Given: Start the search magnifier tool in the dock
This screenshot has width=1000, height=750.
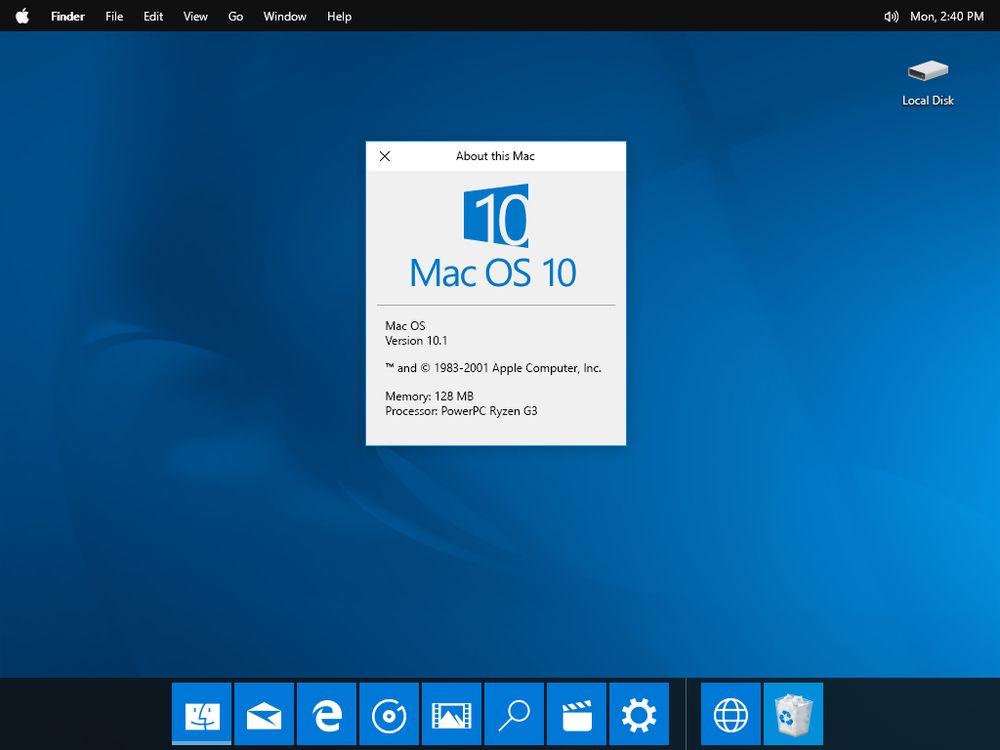Looking at the screenshot, I should tap(514, 714).
